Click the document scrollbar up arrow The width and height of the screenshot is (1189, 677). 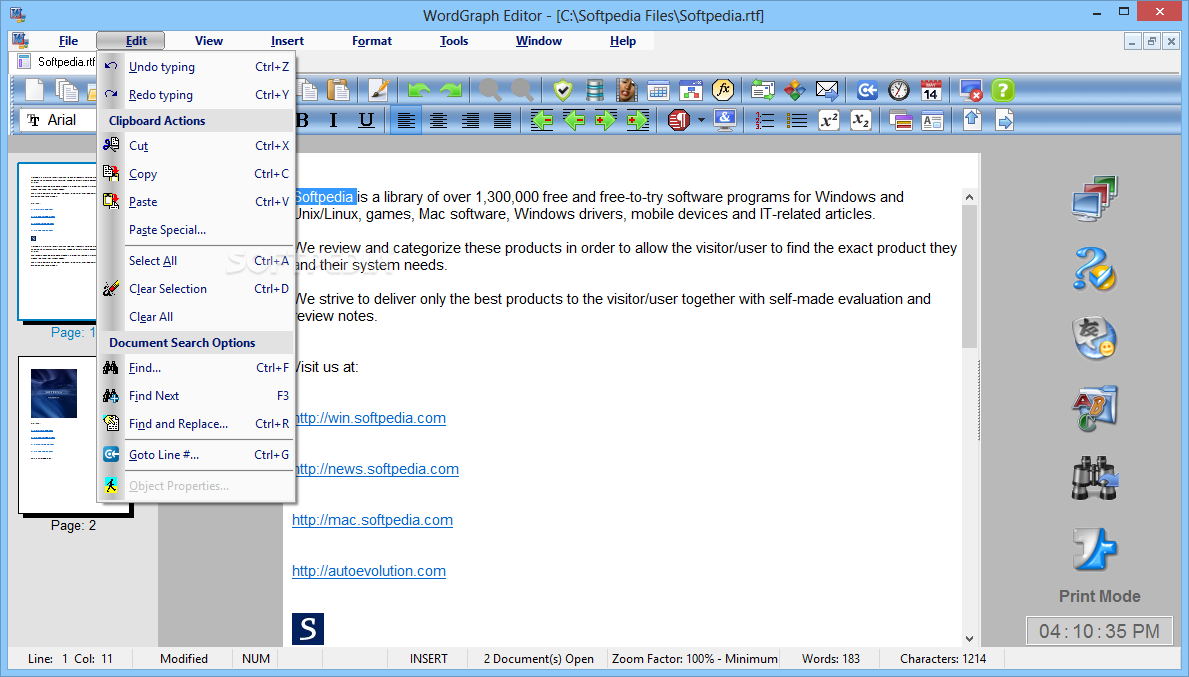(x=969, y=197)
